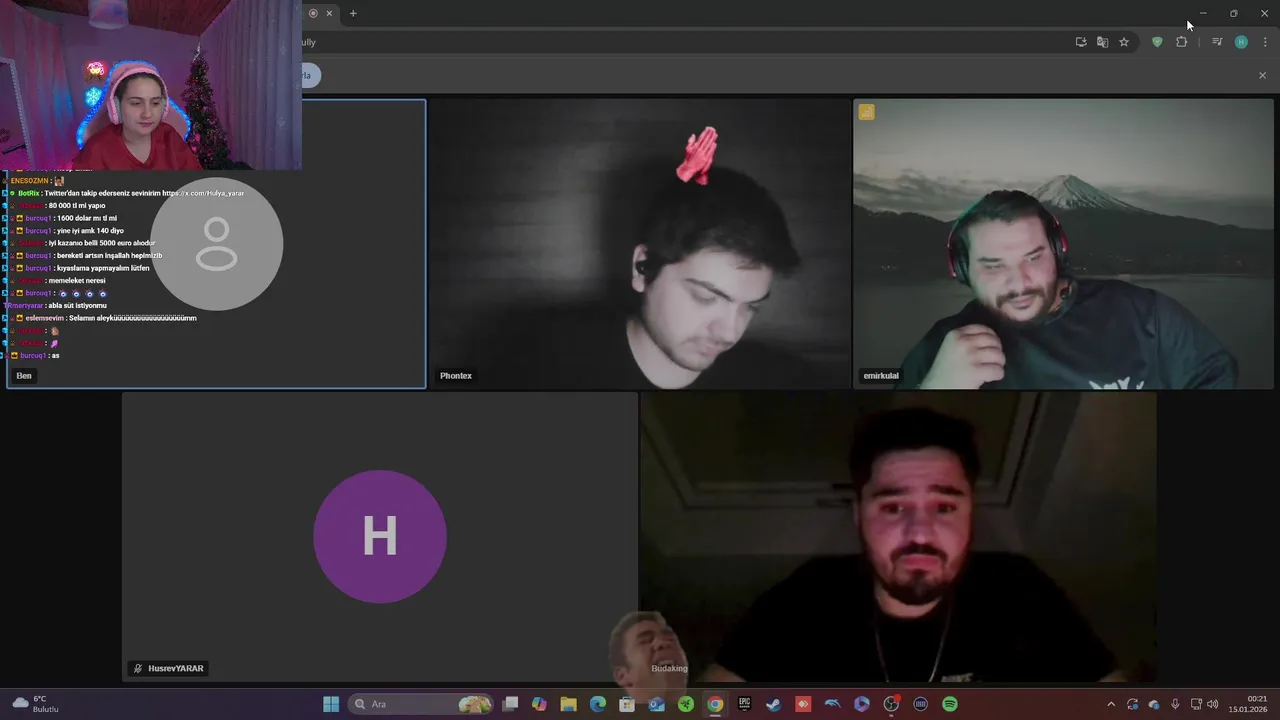Click the microphone tray icon

coord(1175,704)
